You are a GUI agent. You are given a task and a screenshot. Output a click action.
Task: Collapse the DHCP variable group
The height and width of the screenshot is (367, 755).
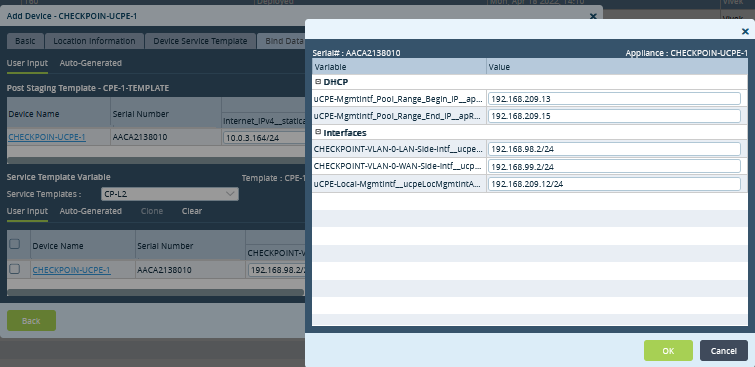318,82
